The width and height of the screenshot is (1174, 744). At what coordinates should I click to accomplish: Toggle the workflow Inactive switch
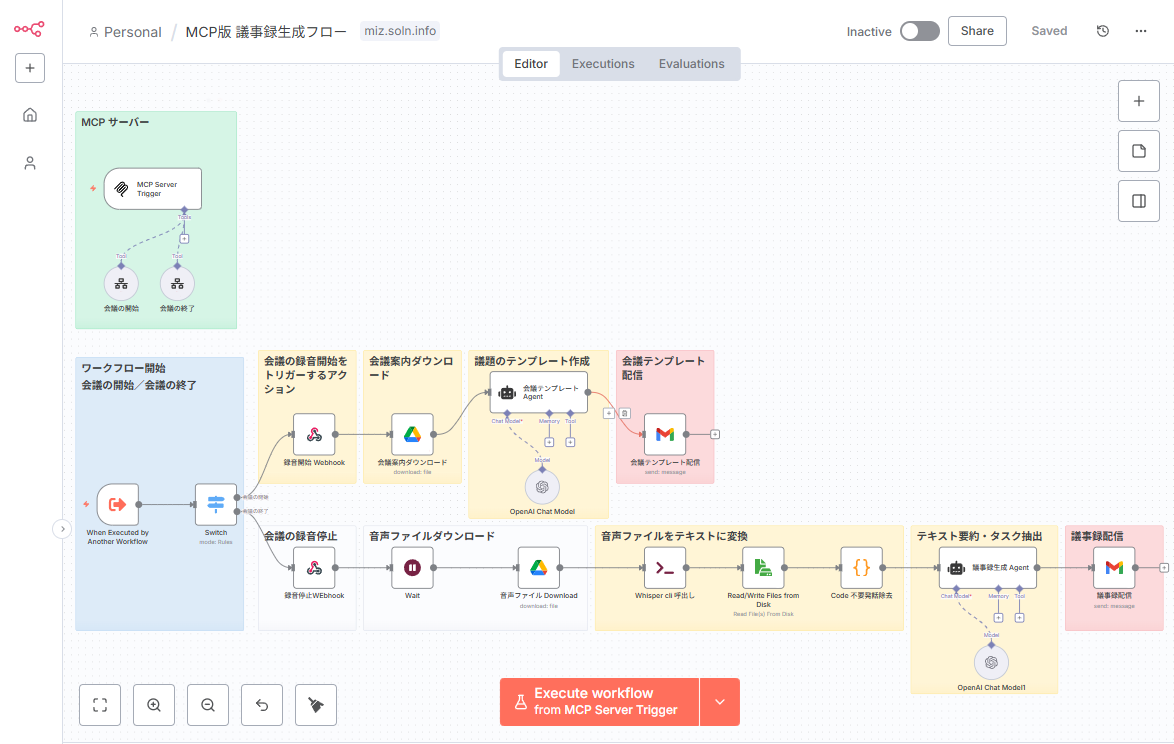point(919,31)
